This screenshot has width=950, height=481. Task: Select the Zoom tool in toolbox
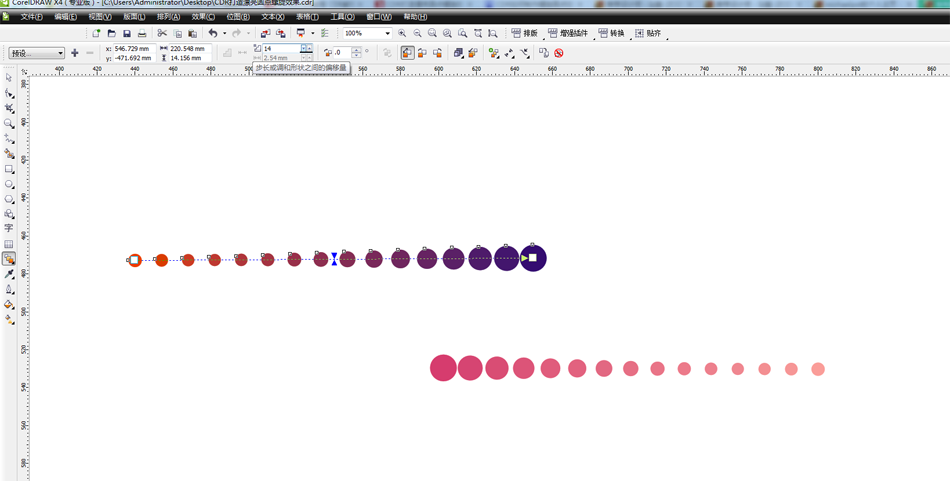(x=9, y=124)
